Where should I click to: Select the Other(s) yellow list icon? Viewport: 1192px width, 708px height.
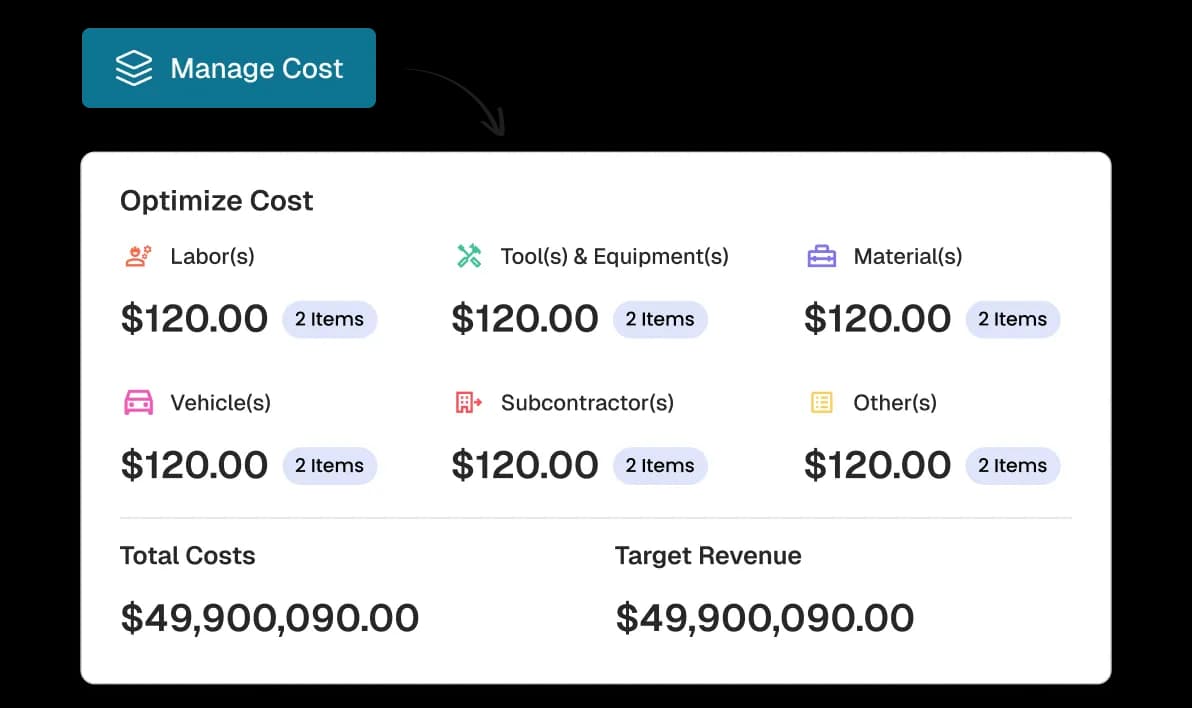point(821,403)
